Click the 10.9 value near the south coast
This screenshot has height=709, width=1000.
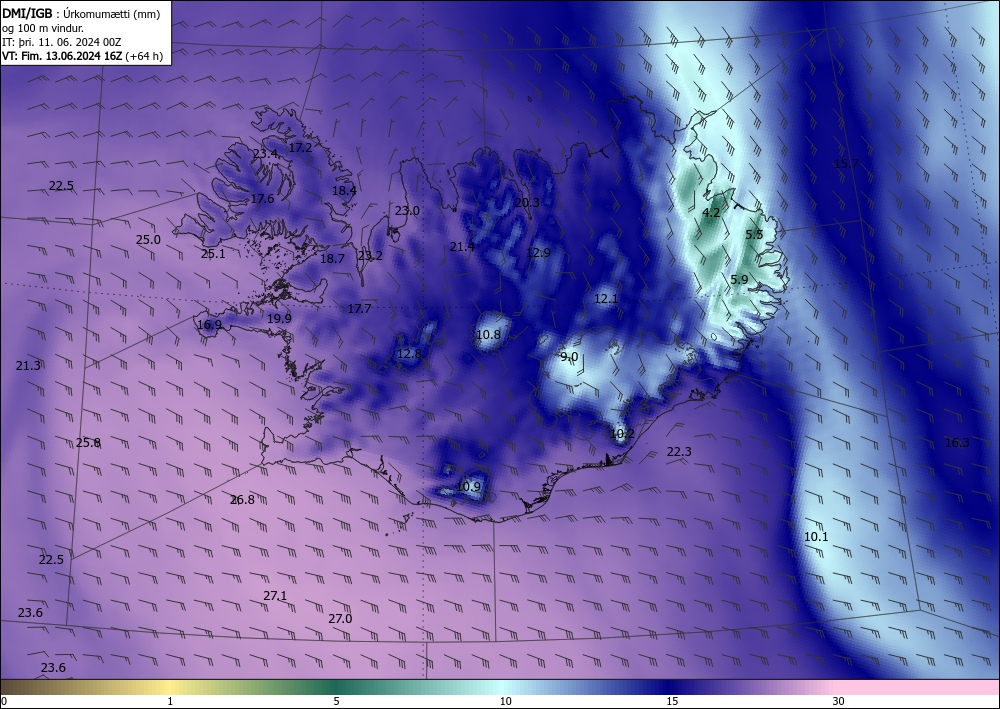coord(468,486)
